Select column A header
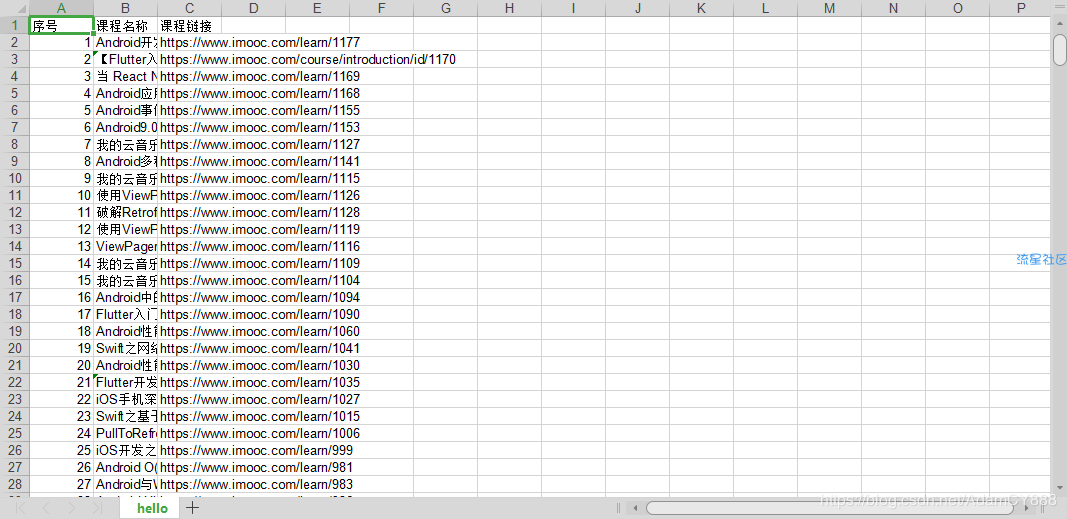This screenshot has width=1067, height=519. (61, 8)
